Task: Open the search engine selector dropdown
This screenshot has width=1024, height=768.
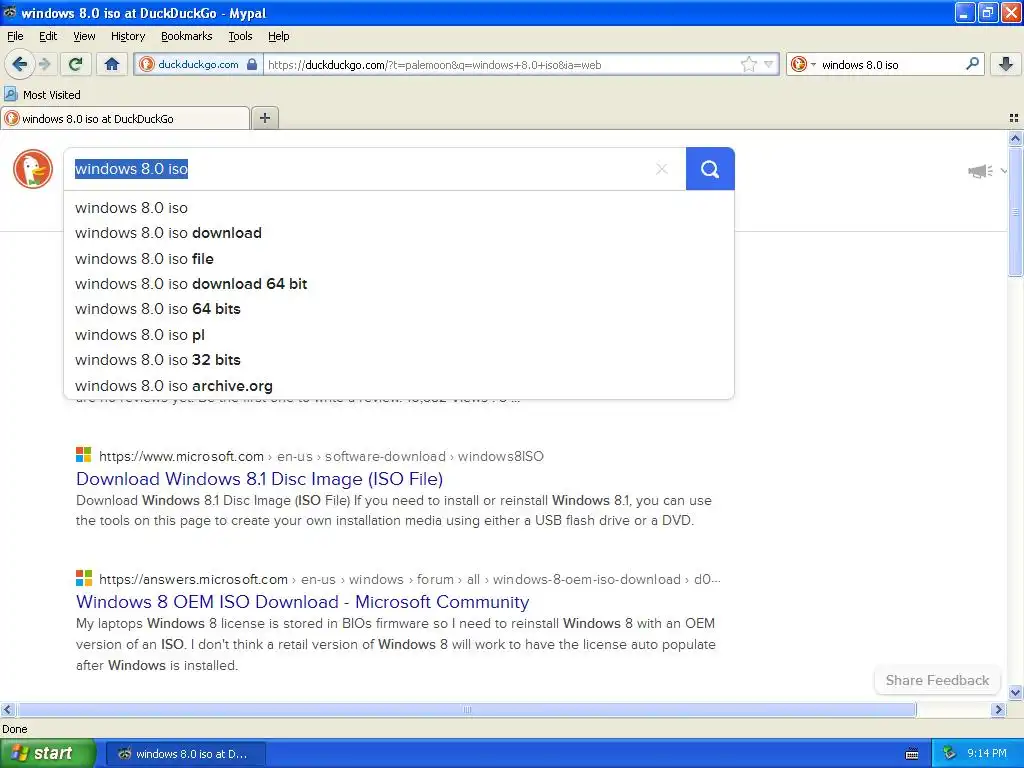Action: [803, 64]
